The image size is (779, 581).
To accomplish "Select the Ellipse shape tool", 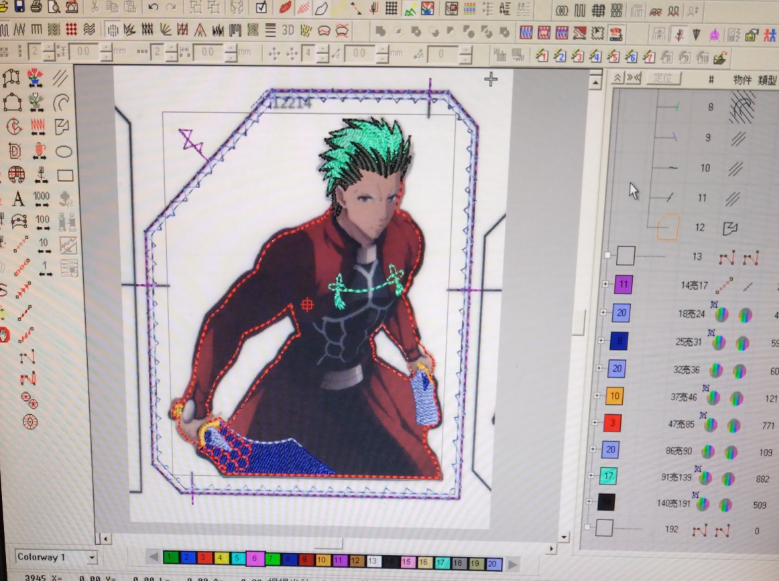I will pos(64,151).
